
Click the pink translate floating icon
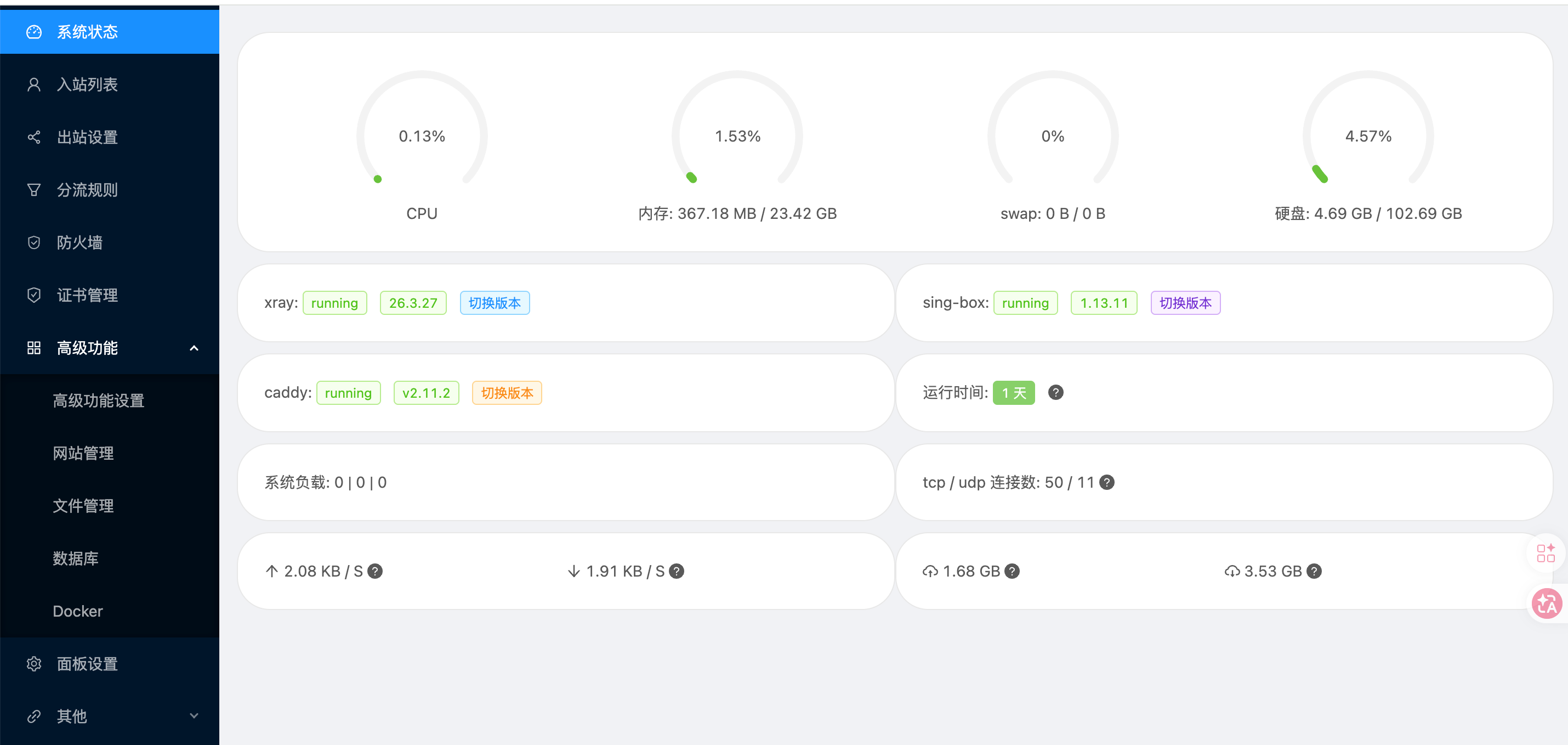pos(1546,603)
